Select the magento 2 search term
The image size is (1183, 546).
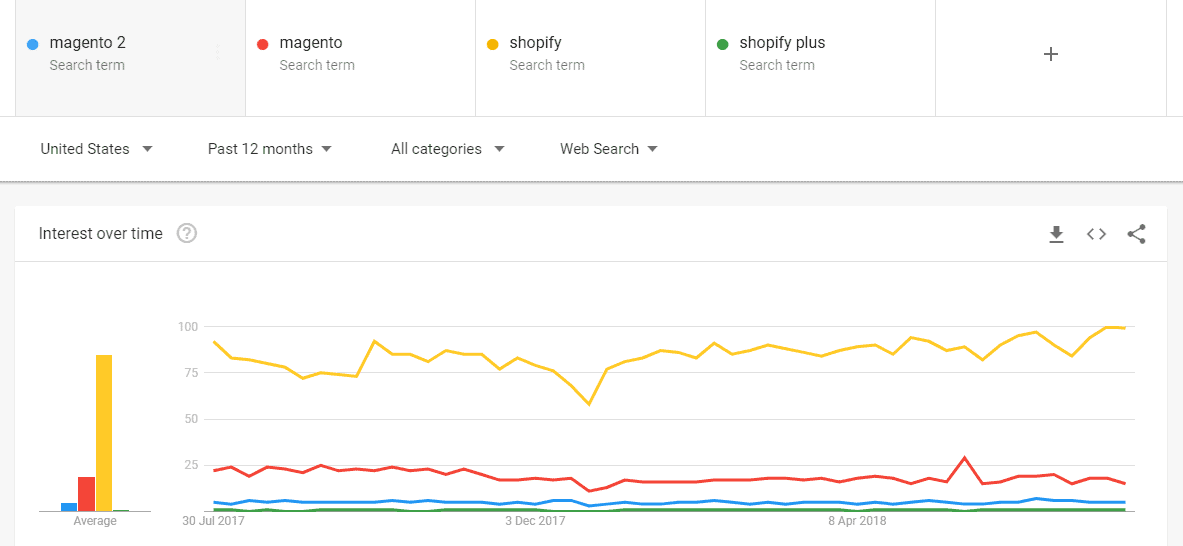tap(88, 43)
